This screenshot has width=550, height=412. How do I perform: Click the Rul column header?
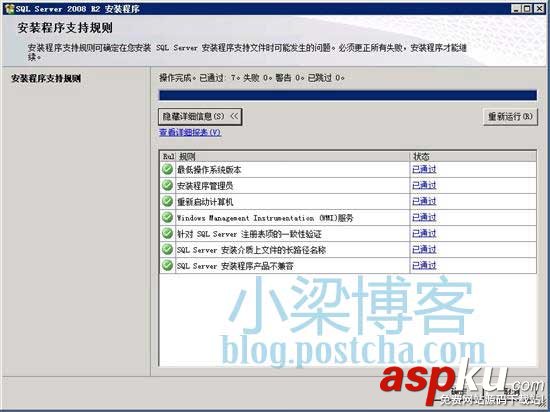pos(168,156)
